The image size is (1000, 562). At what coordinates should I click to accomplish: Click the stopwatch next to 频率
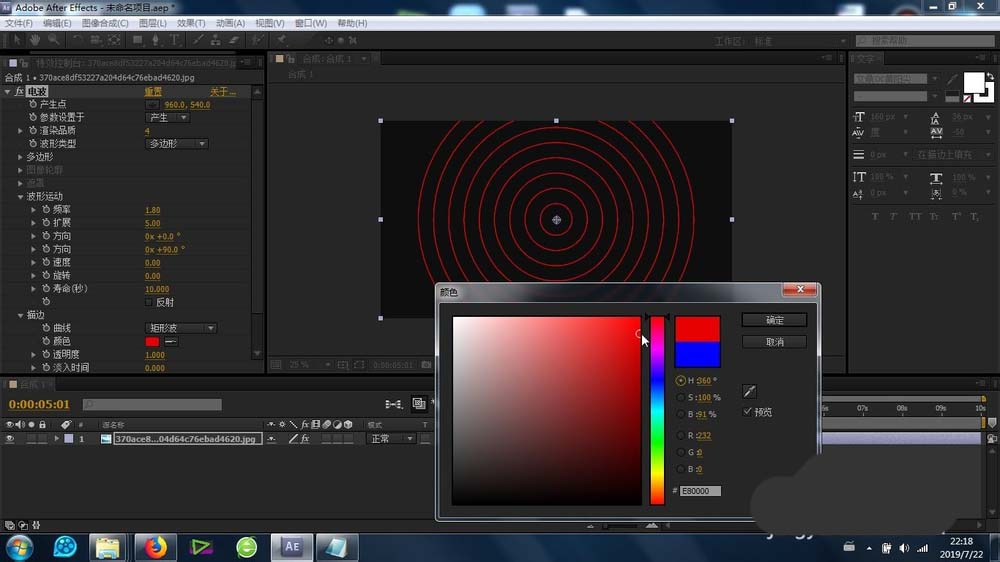46,210
